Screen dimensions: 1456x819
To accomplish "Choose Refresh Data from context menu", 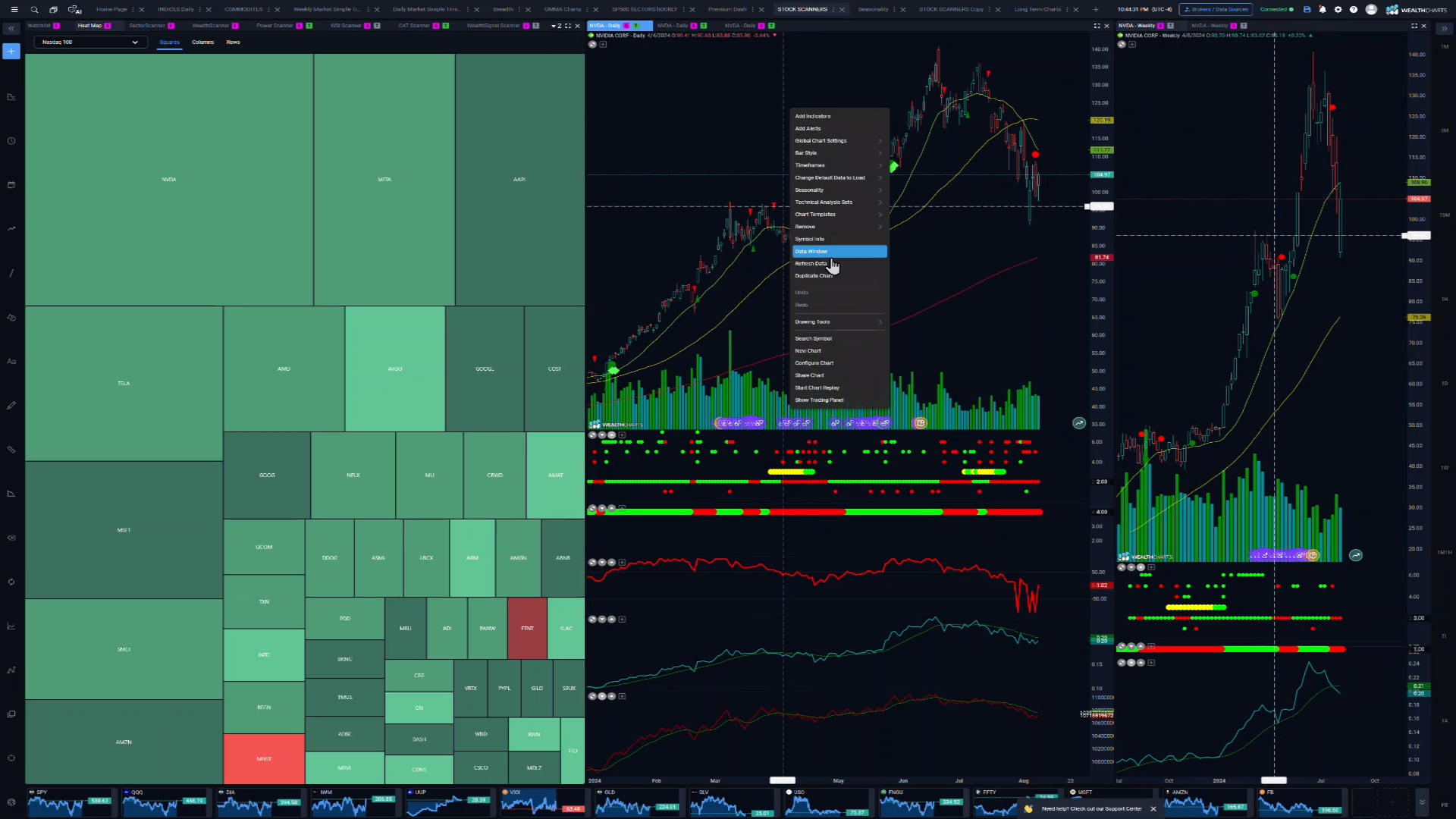I will tap(839, 264).
